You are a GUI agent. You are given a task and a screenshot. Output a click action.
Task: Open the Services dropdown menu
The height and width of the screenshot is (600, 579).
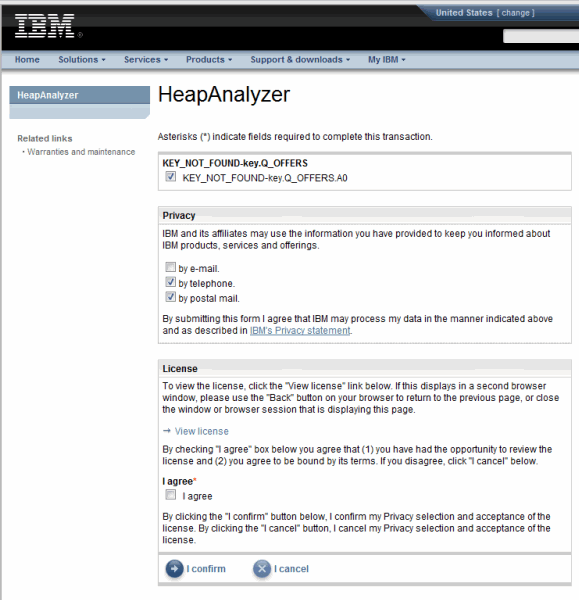[x=146, y=60]
